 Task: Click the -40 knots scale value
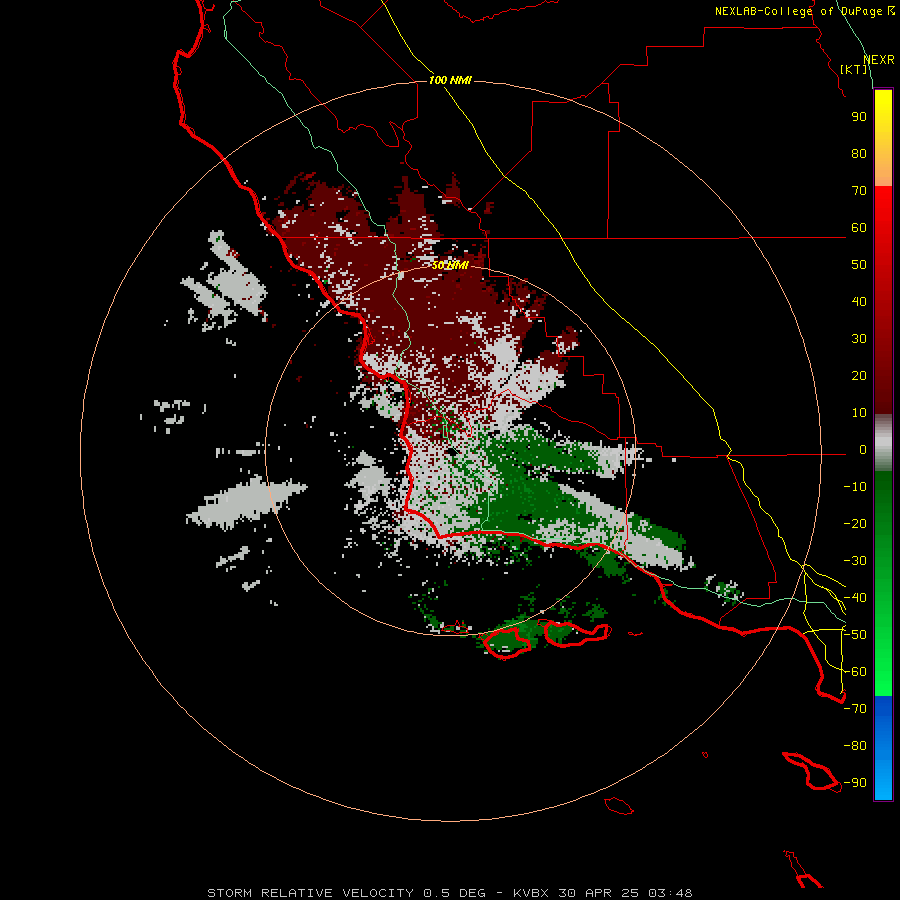(x=855, y=598)
